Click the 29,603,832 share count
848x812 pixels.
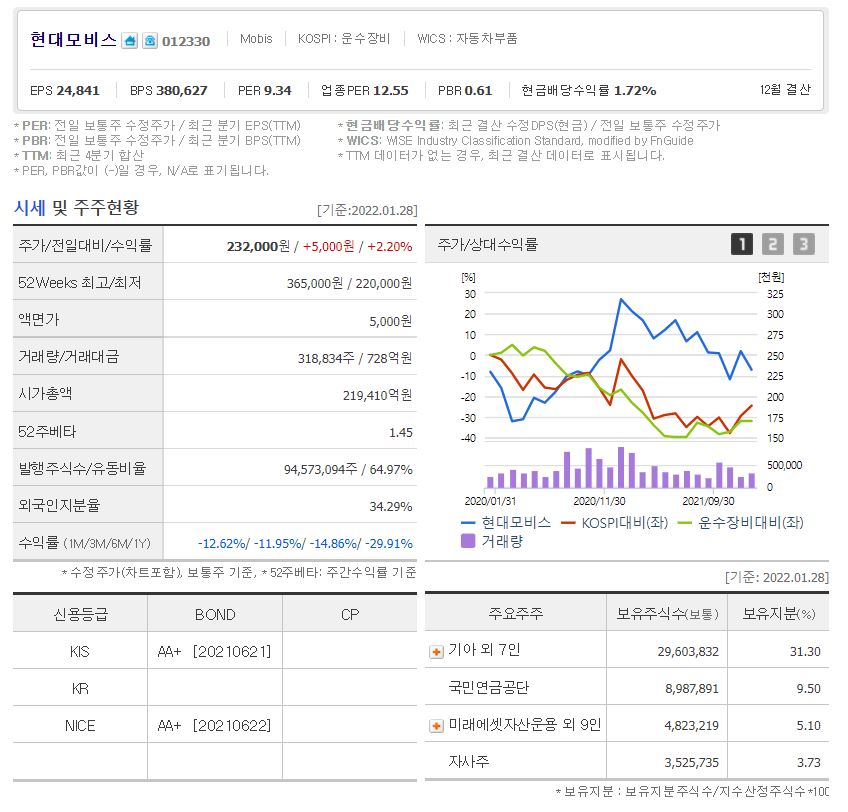688,651
